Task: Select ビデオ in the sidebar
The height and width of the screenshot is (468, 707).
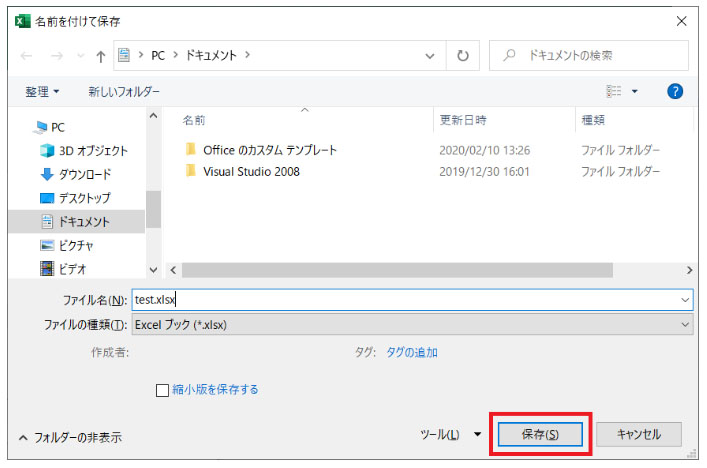Action: click(x=63, y=269)
